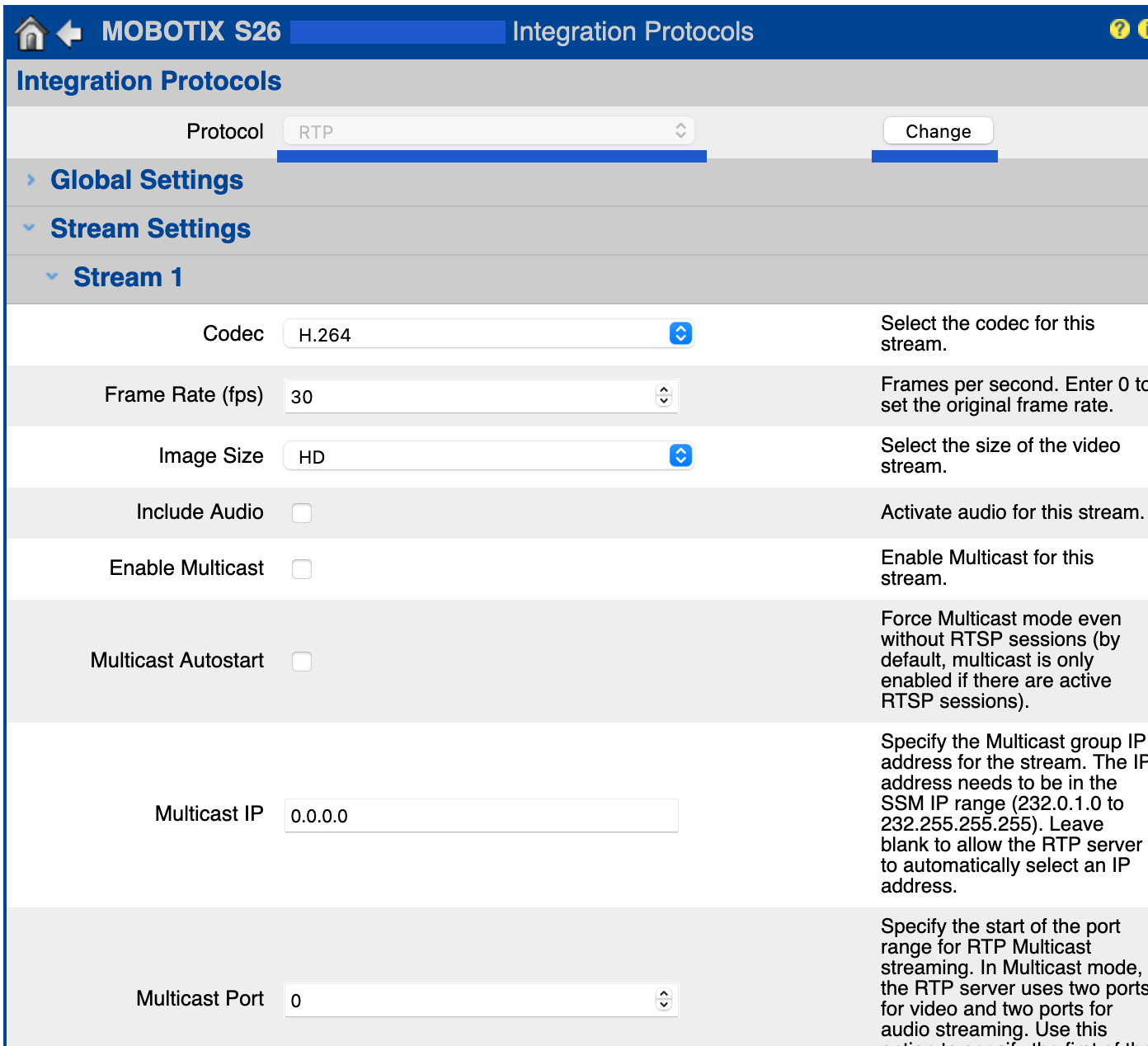Click the home icon in header
This screenshot has height=1046, width=1148.
[x=31, y=33]
